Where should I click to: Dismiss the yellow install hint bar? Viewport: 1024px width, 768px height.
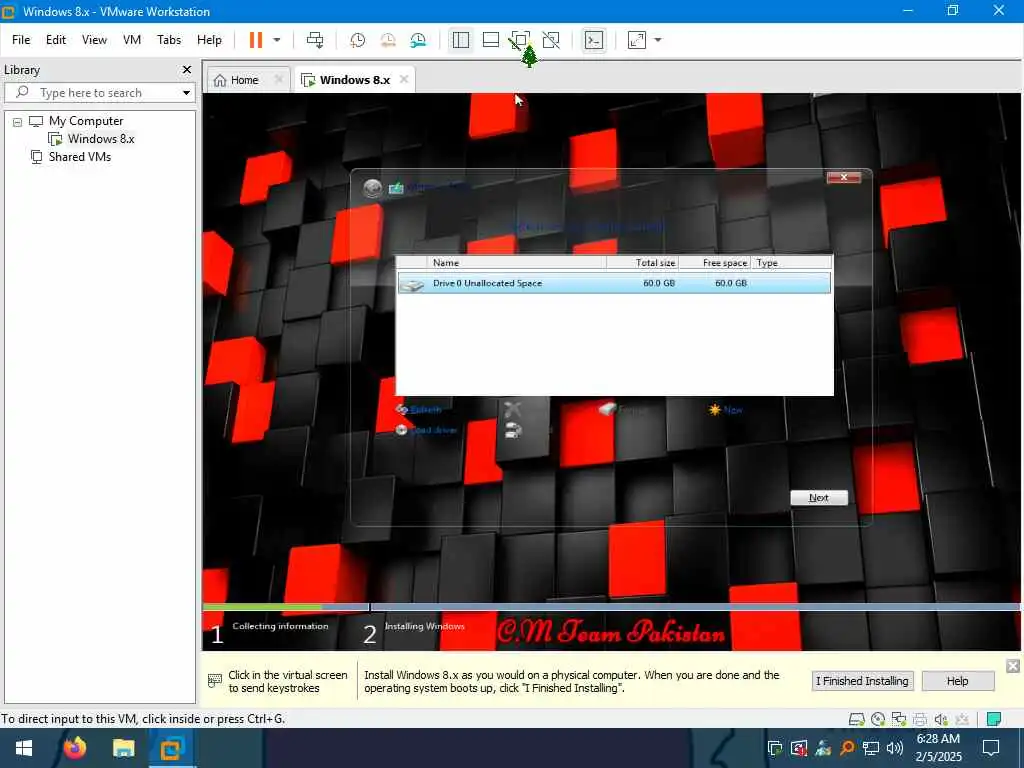click(x=1013, y=665)
